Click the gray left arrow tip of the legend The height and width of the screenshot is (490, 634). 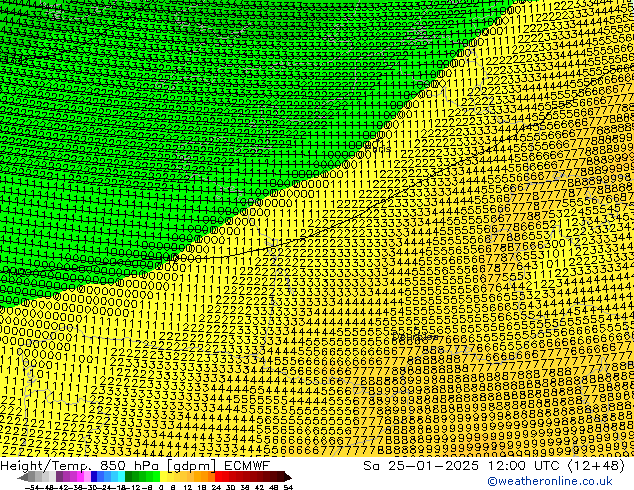(x=23, y=477)
